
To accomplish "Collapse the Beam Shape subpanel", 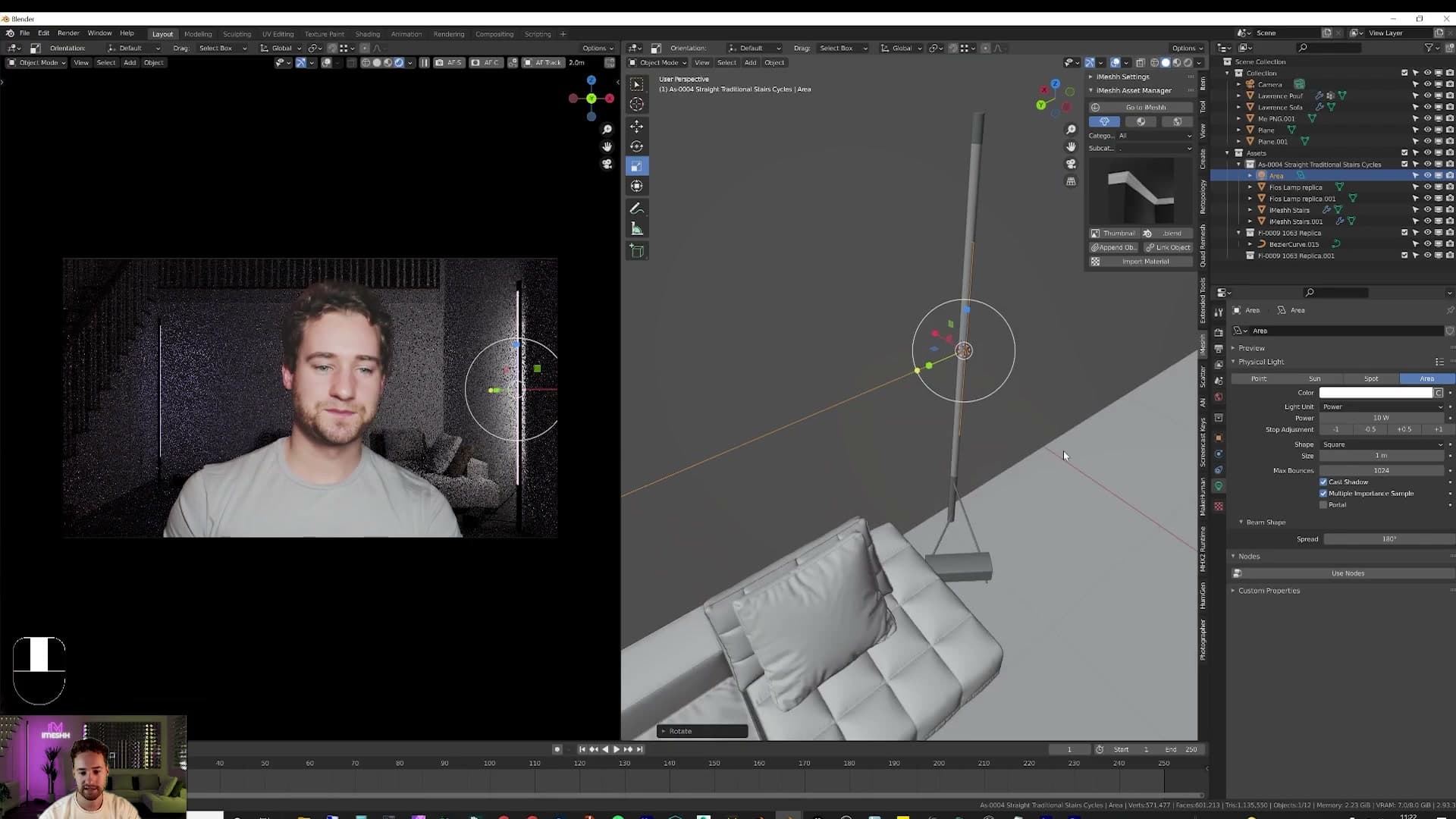I will pos(1265,522).
